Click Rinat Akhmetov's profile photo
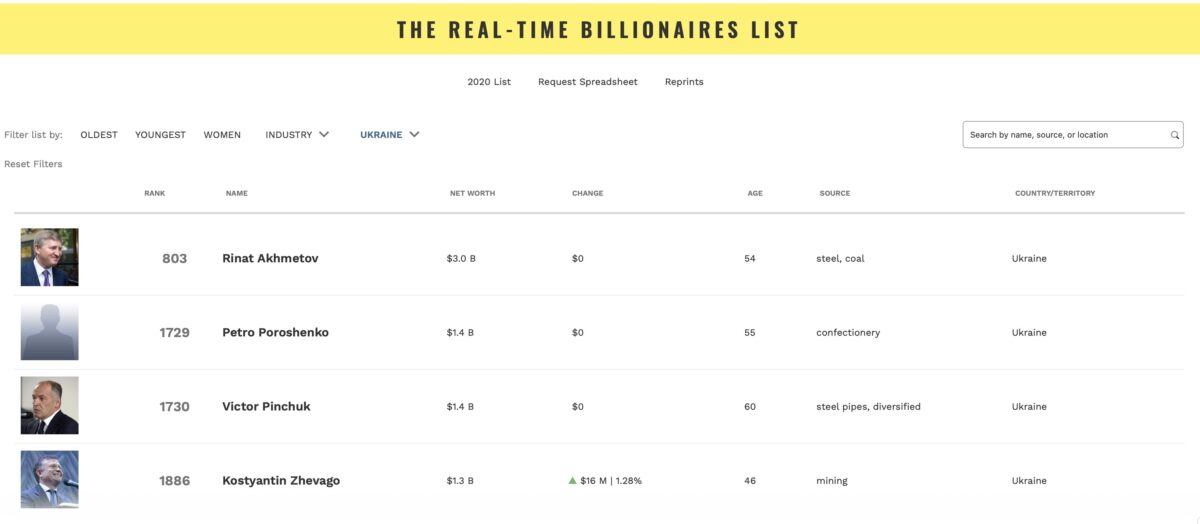 tap(50, 258)
